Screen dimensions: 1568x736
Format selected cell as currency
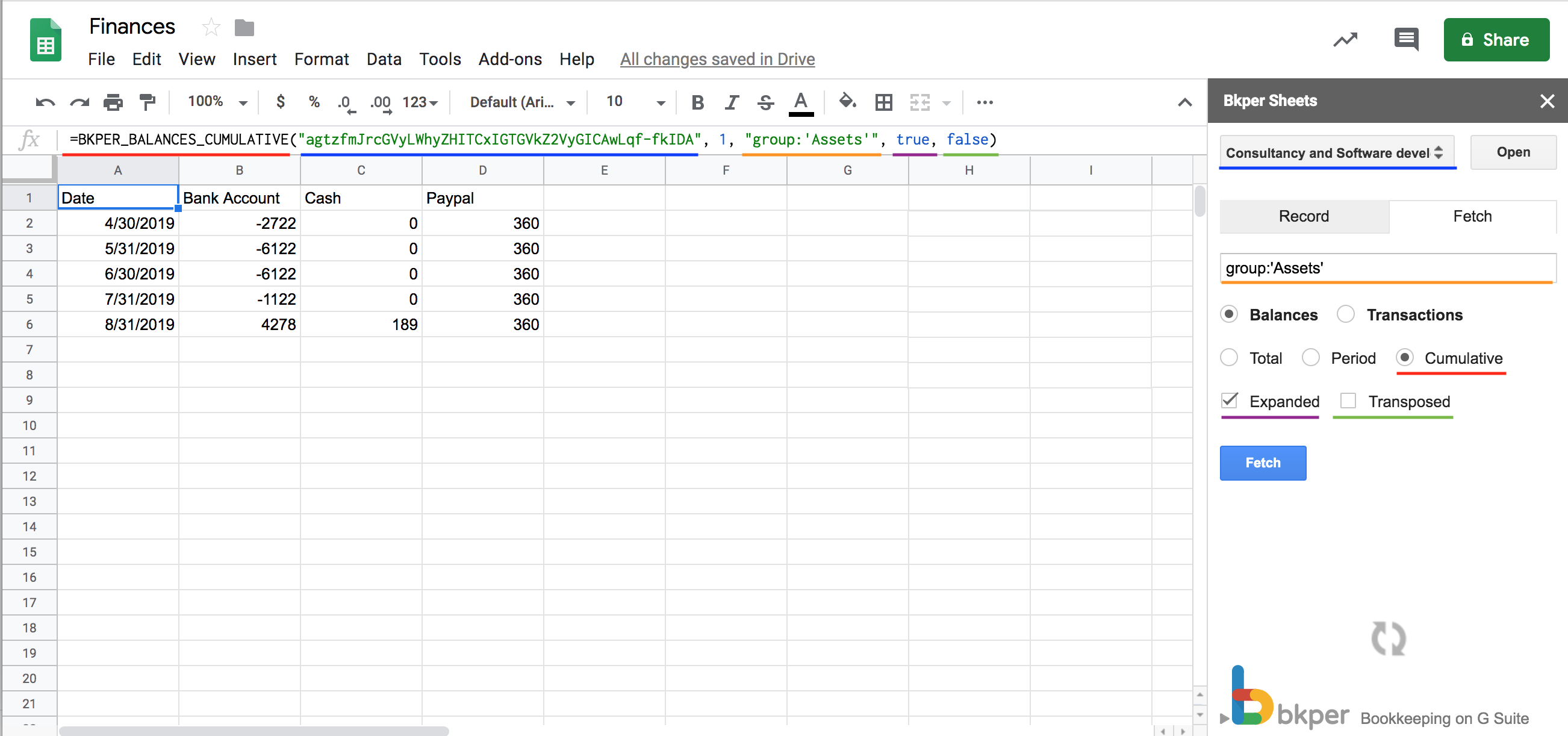coord(280,102)
